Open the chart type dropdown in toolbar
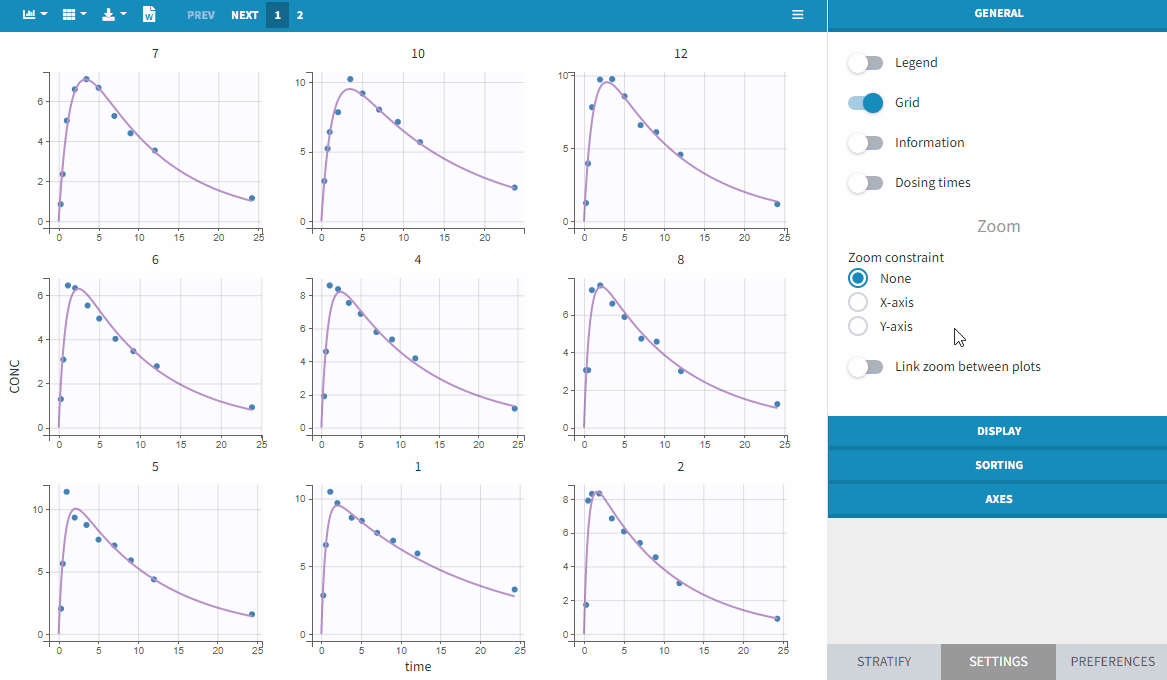 [x=35, y=15]
